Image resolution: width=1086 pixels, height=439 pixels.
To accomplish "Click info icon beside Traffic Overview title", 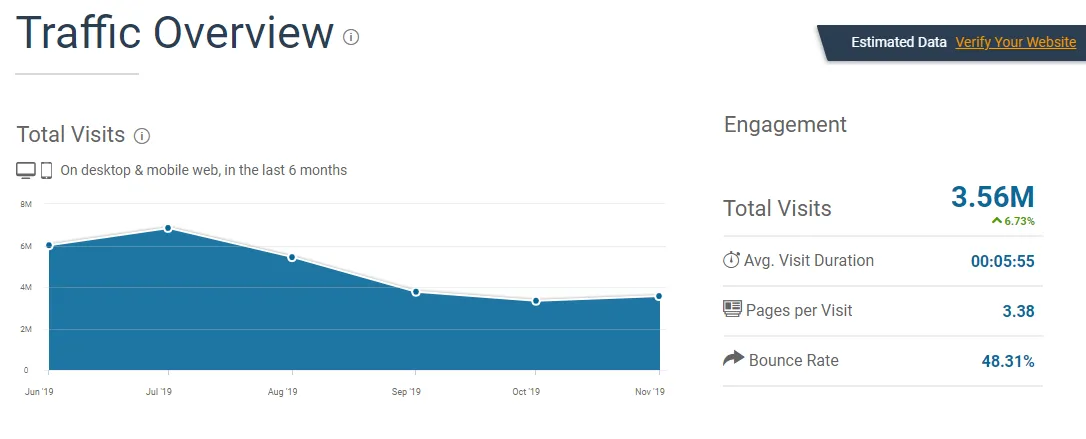I will [x=351, y=37].
